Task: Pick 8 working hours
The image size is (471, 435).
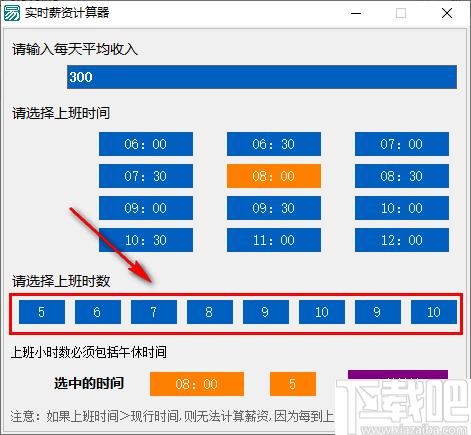Action: tap(210, 312)
